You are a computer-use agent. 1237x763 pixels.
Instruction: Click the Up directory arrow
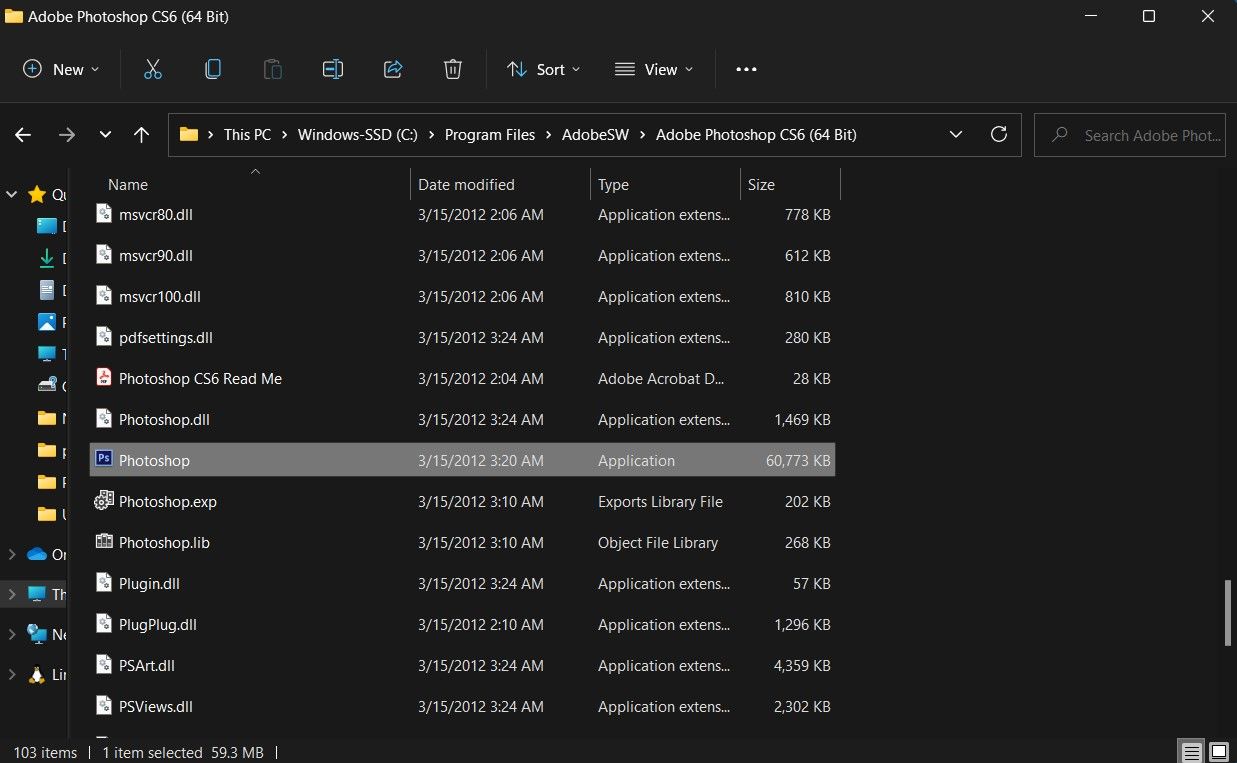point(141,134)
